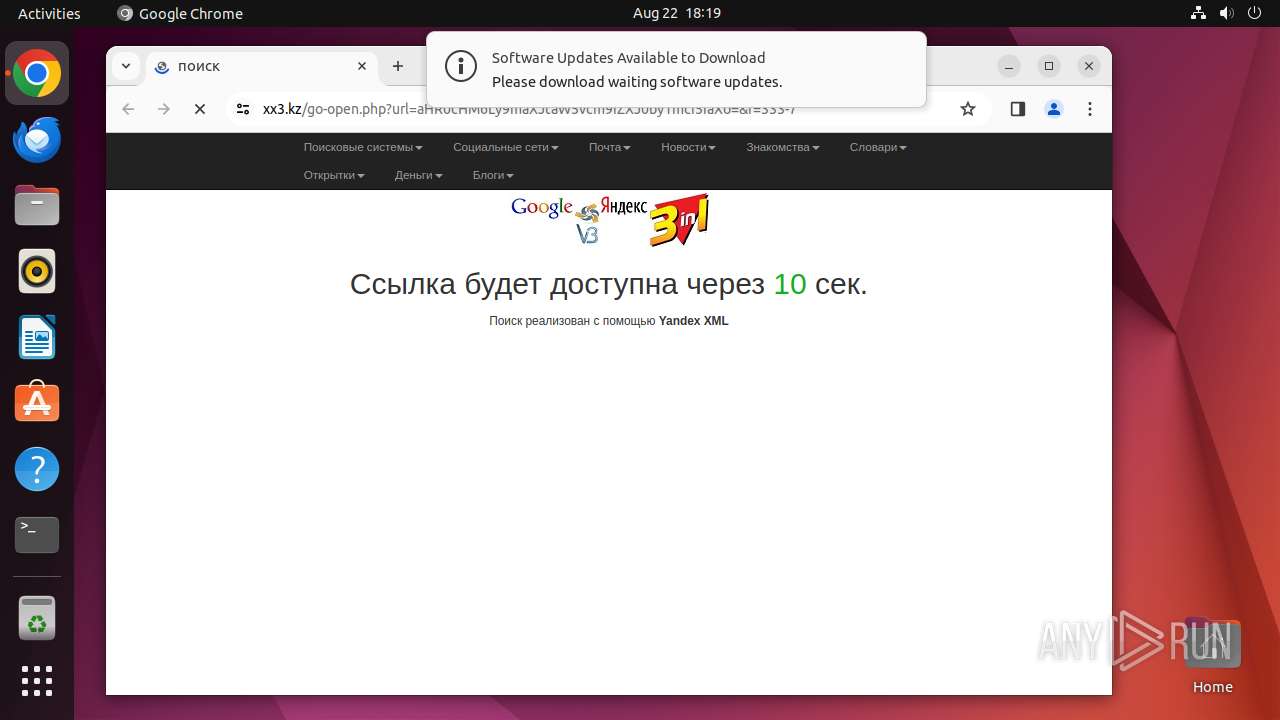The height and width of the screenshot is (720, 1280).
Task: Open Rhythmbox music player in dock
Action: point(37,271)
